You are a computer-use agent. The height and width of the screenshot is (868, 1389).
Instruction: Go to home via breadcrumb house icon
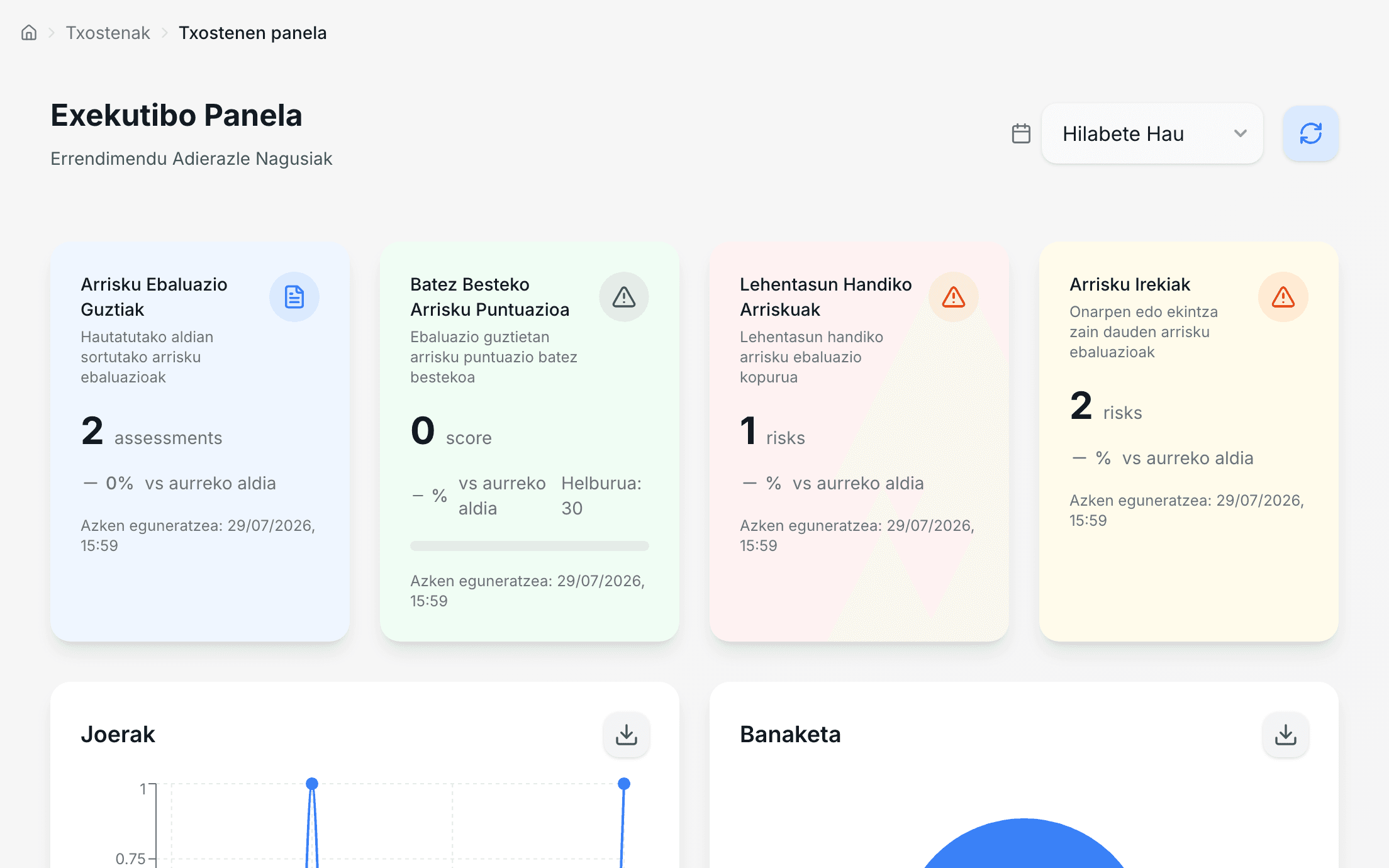29,33
